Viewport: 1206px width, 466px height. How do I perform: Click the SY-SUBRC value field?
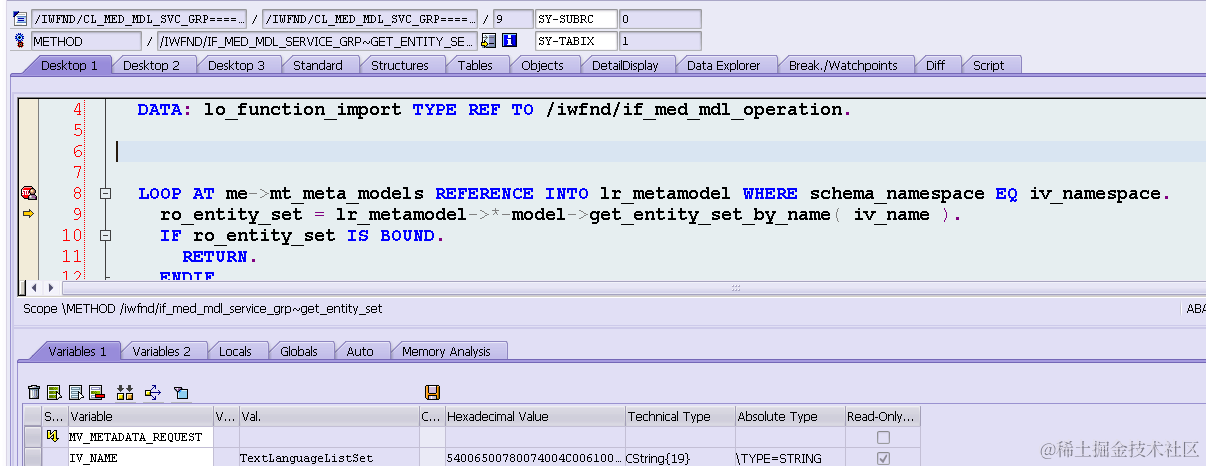pos(660,19)
